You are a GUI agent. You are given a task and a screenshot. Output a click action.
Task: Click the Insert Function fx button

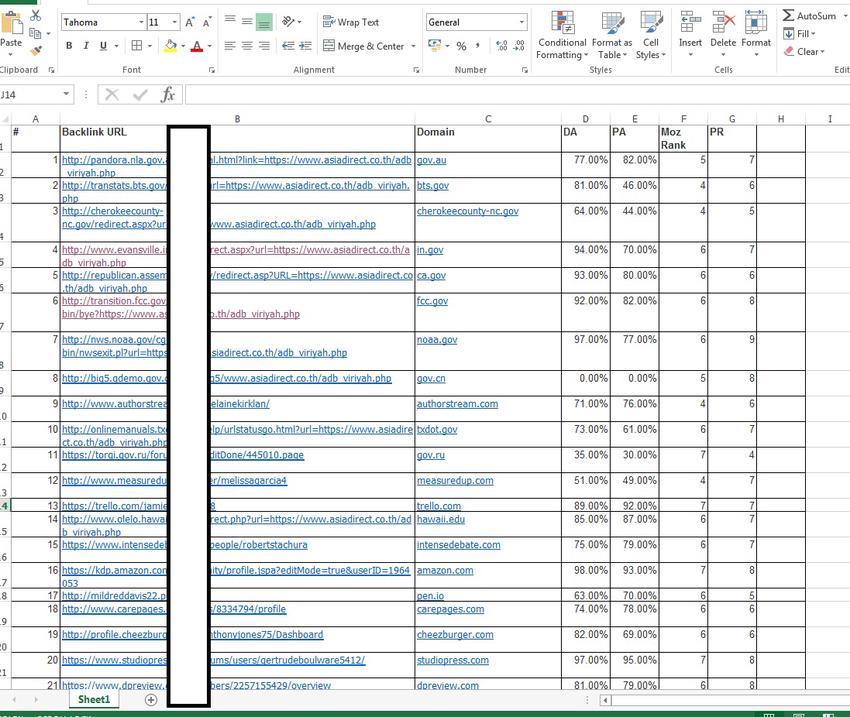tap(168, 94)
